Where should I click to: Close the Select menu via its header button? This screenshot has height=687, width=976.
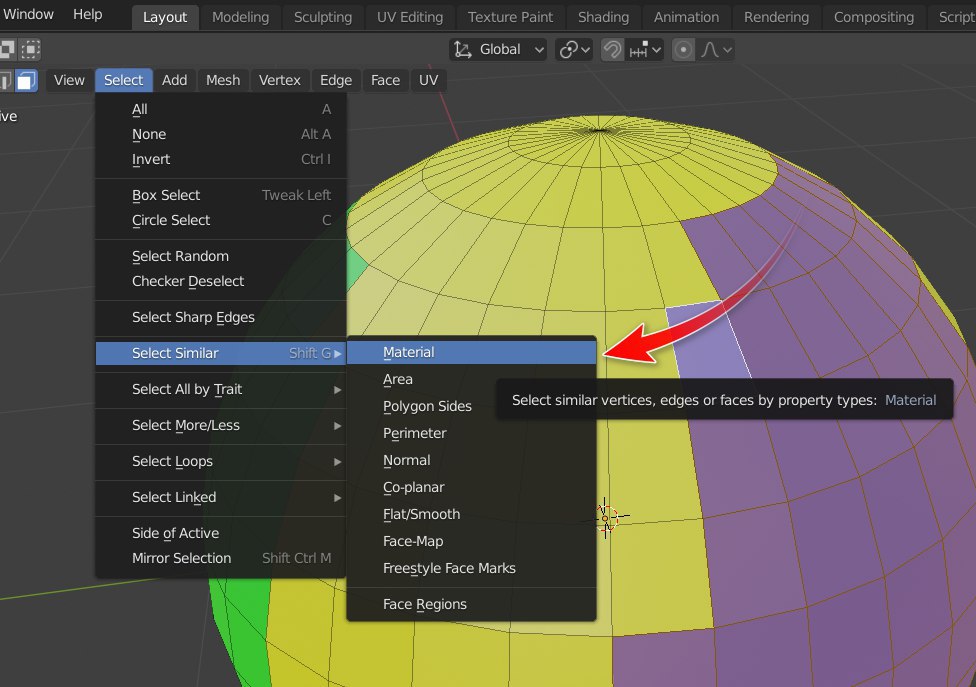(123, 80)
